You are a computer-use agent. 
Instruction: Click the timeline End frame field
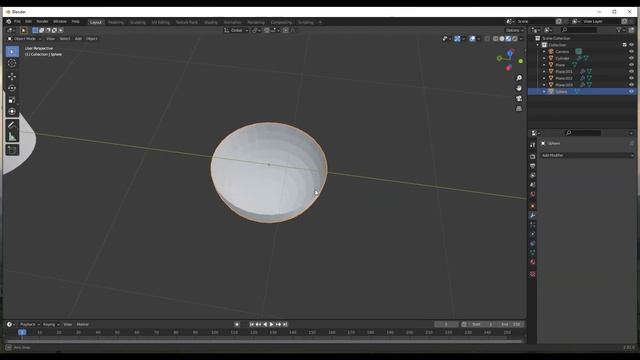(x=511, y=324)
